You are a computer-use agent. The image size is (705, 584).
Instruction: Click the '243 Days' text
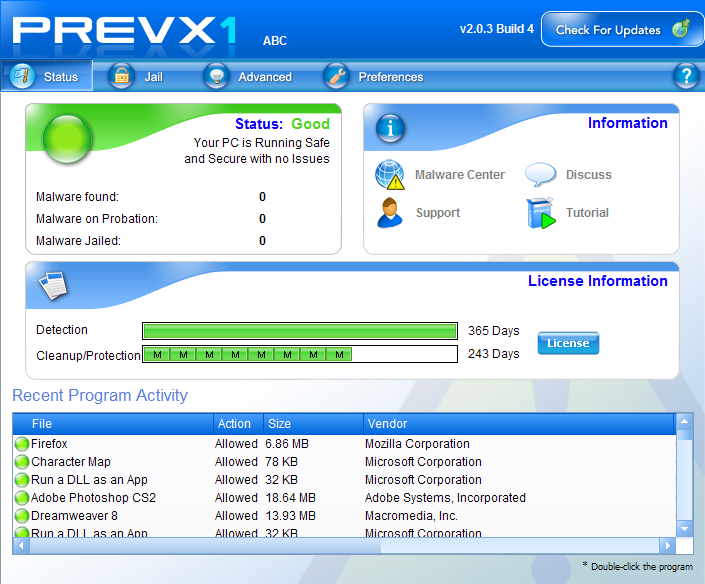(494, 354)
